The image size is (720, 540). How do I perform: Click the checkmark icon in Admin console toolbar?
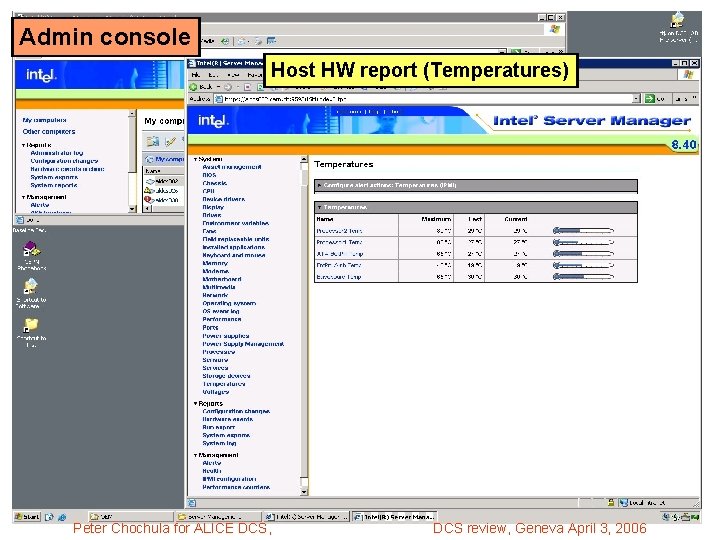pos(170,141)
